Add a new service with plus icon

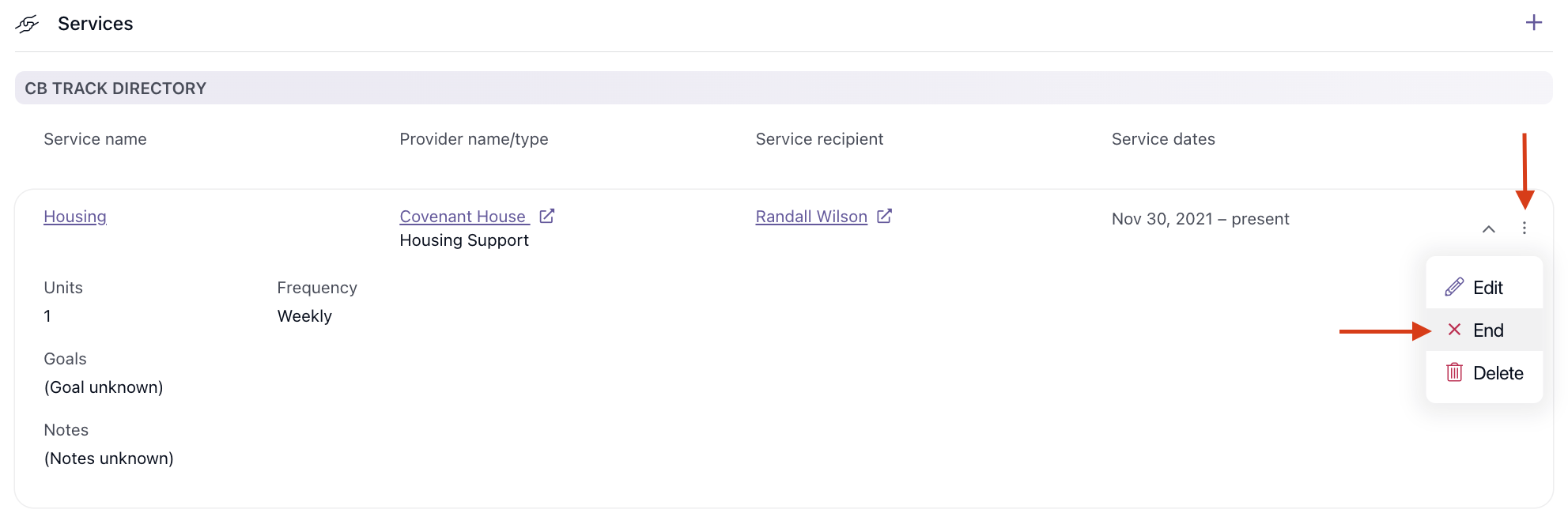tap(1533, 23)
